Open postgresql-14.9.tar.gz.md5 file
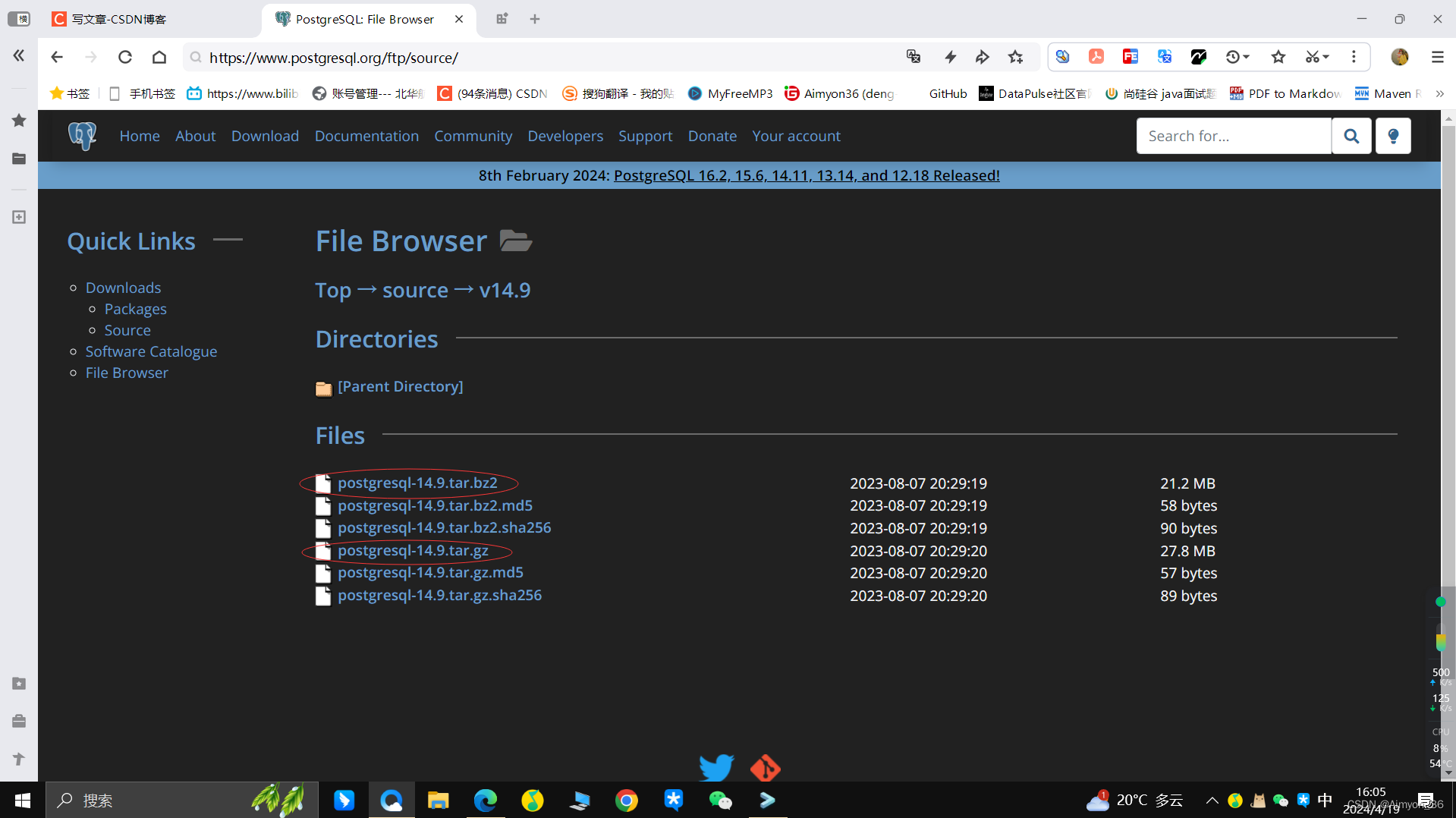The width and height of the screenshot is (1456, 818). 430,572
